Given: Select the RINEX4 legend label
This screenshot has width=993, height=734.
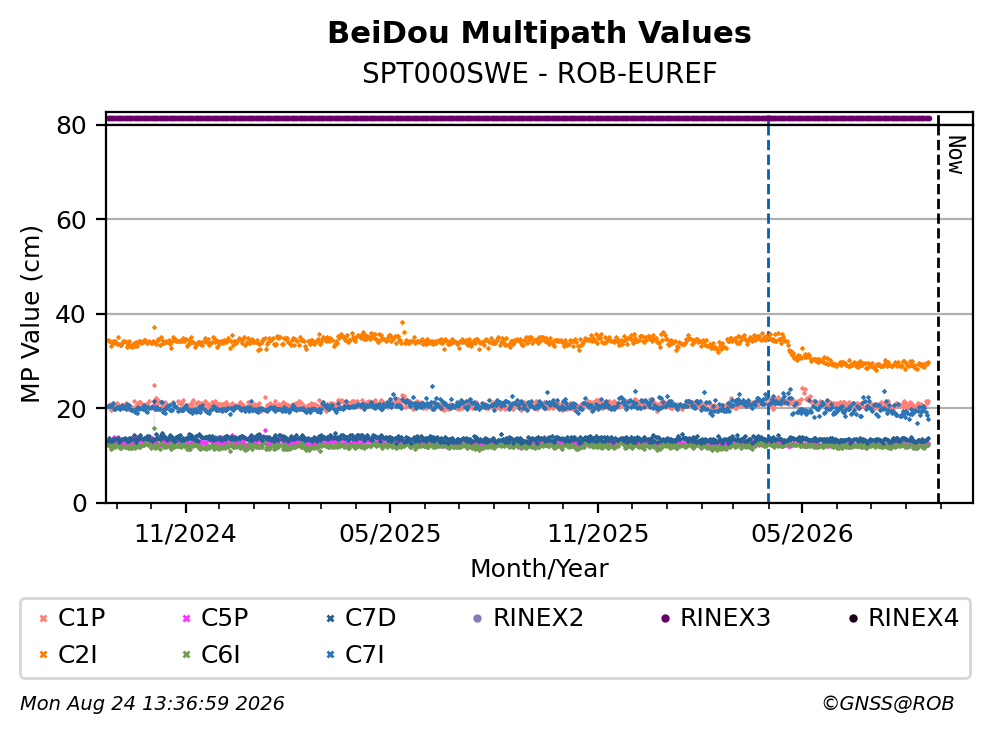Looking at the screenshot, I should [x=914, y=617].
